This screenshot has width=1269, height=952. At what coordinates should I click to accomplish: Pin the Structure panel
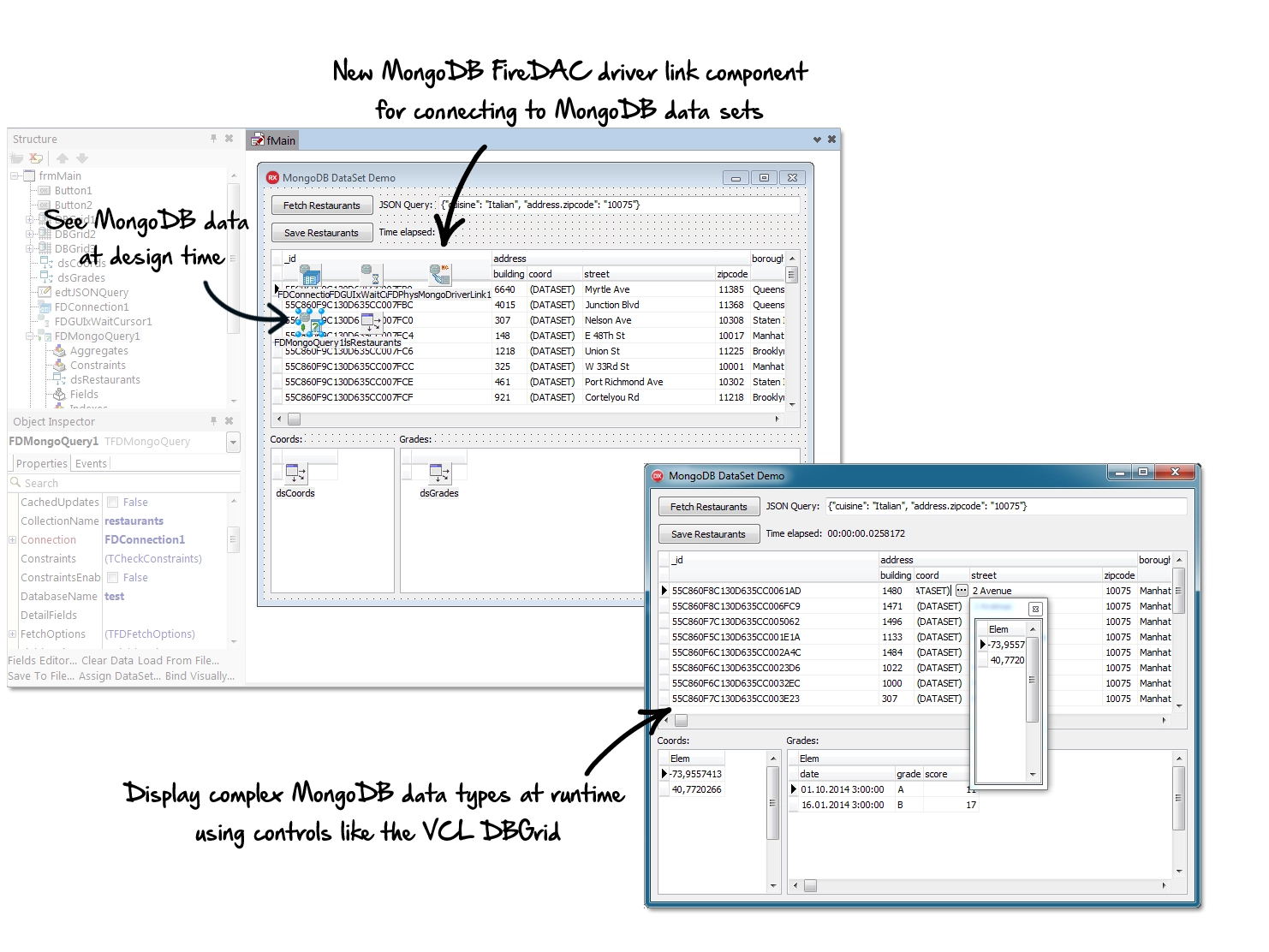coord(214,138)
